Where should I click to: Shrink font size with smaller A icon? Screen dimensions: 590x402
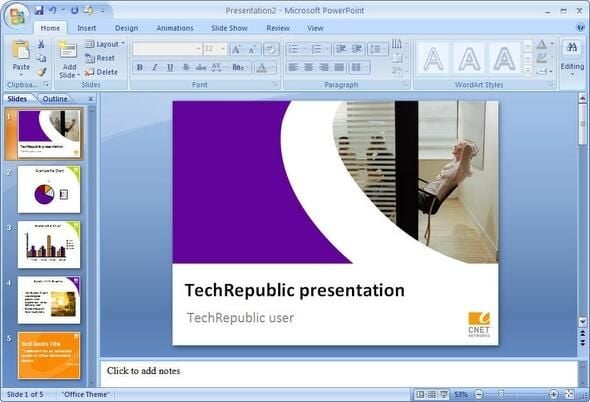[x=252, y=49]
